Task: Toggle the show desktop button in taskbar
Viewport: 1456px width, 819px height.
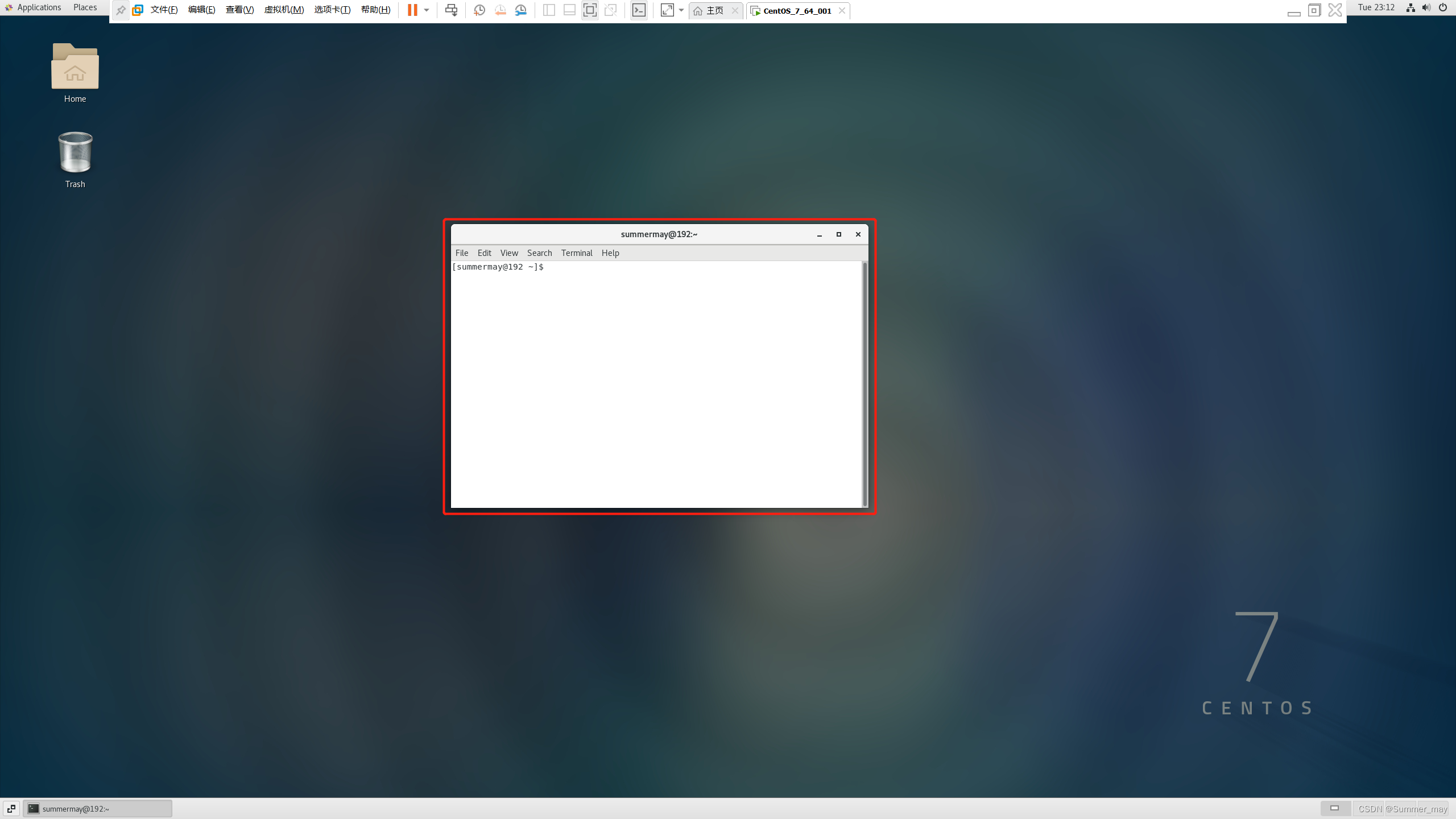Action: [11, 808]
